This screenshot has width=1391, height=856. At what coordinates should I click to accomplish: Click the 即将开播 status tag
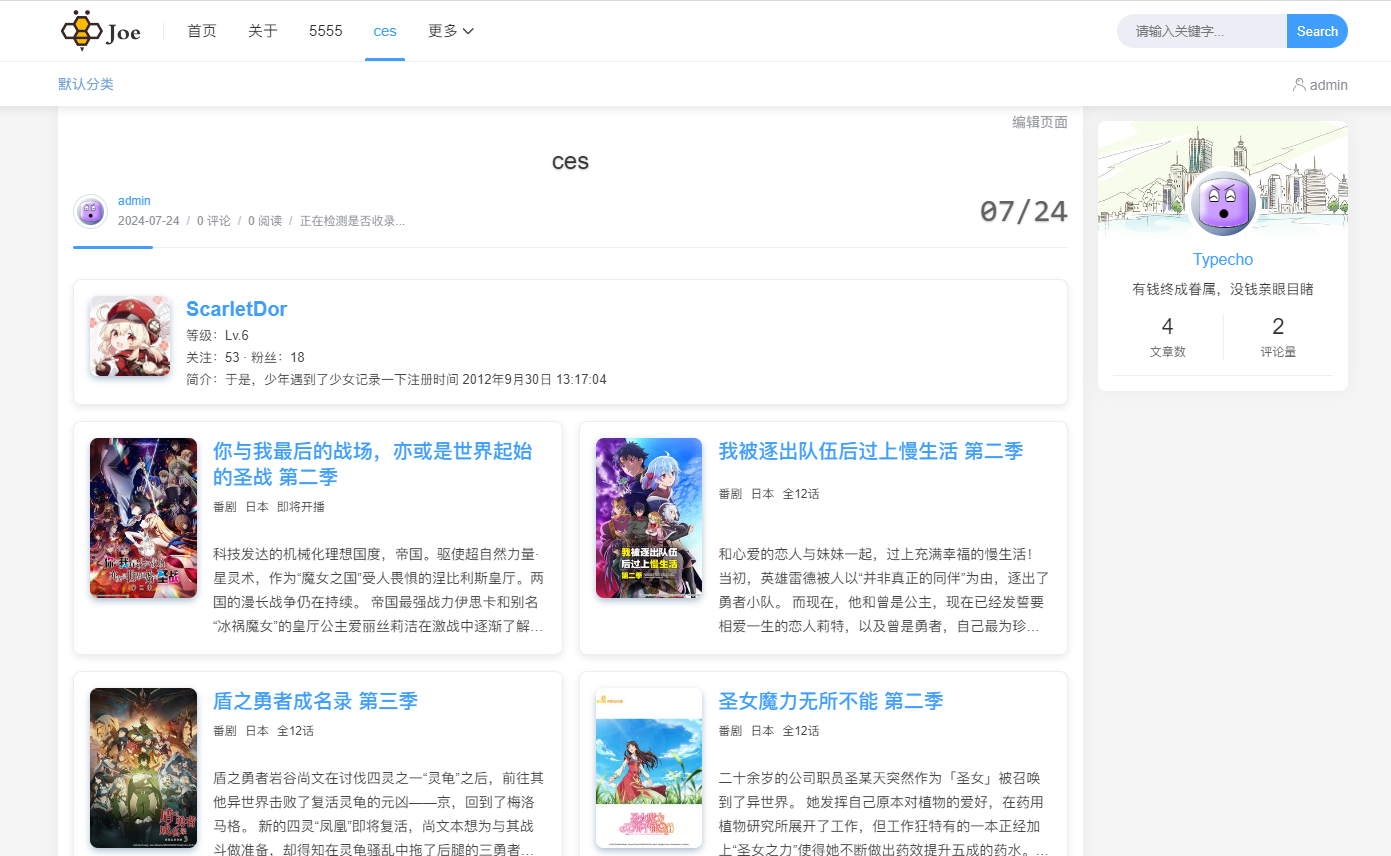(301, 507)
